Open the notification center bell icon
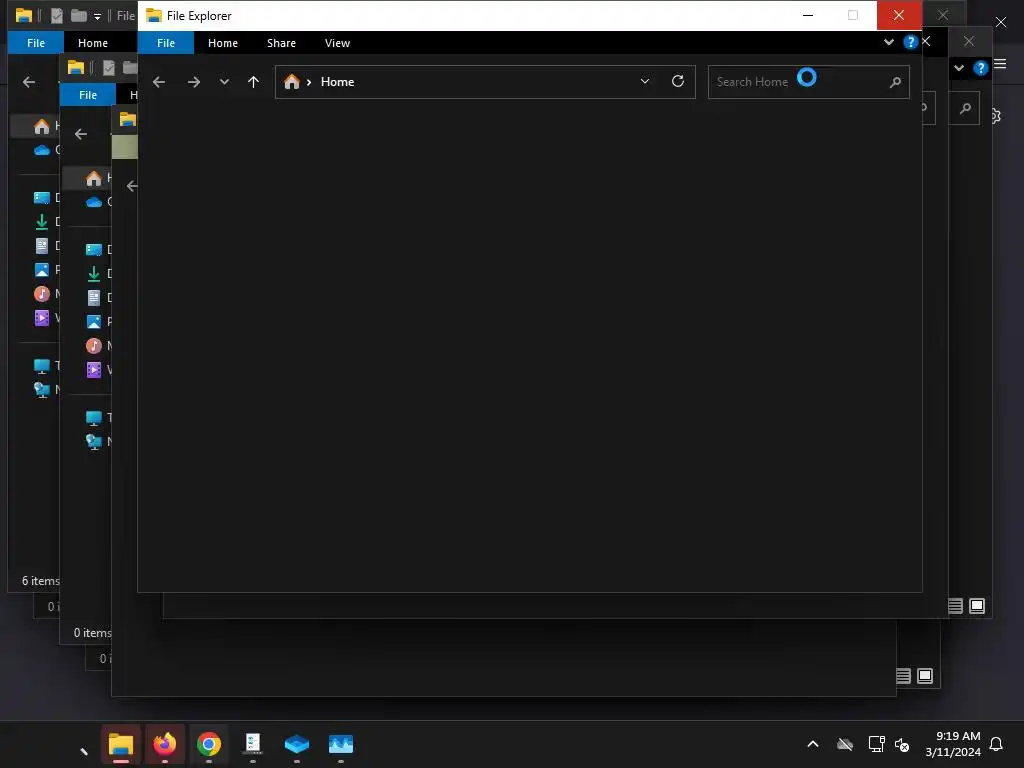This screenshot has width=1024, height=768. tap(997, 744)
